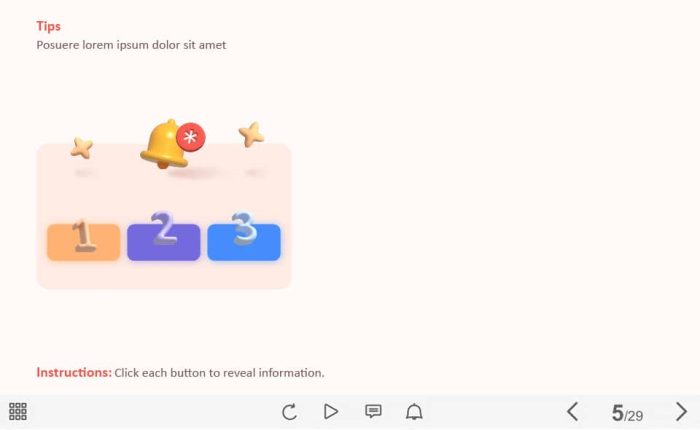Click the slide counter 5/29

pyautogui.click(x=627, y=413)
